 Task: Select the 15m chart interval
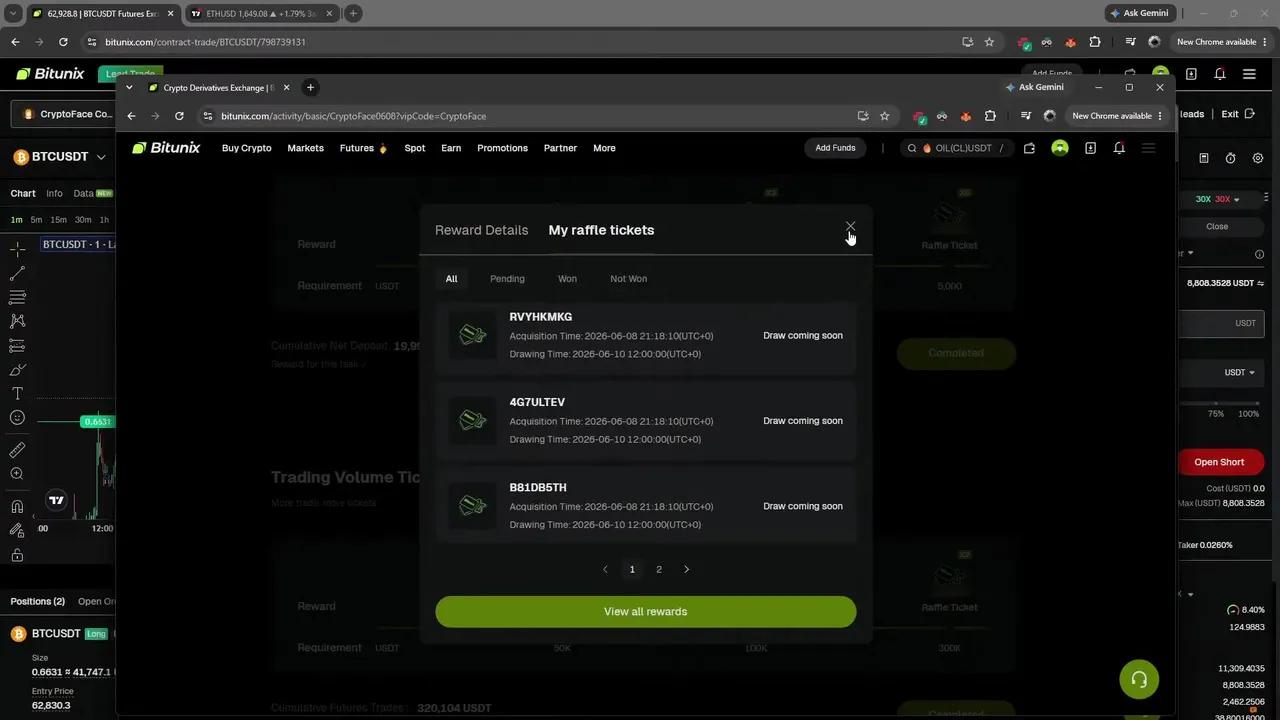coord(59,220)
